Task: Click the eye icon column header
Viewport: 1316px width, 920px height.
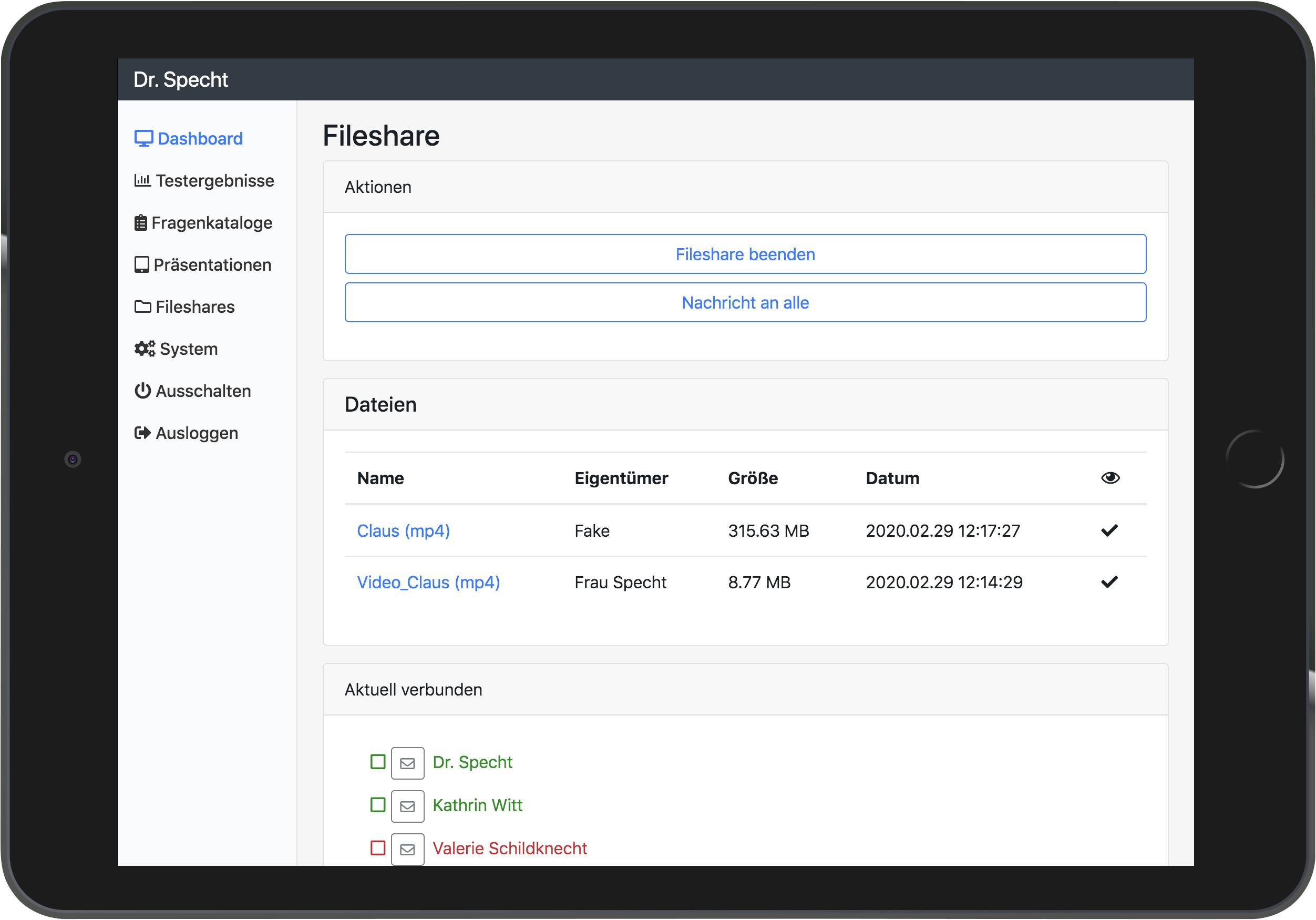Action: pos(1110,478)
